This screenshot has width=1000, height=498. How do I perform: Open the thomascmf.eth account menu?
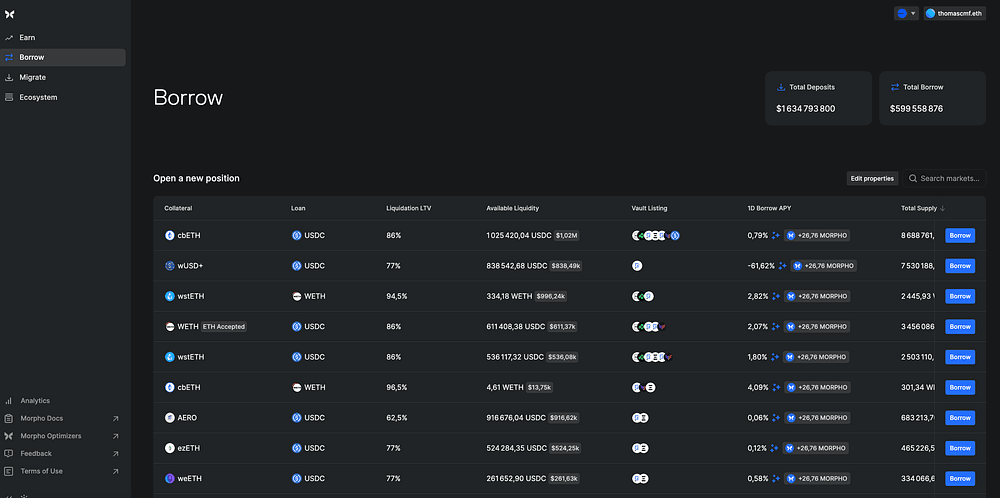point(954,13)
